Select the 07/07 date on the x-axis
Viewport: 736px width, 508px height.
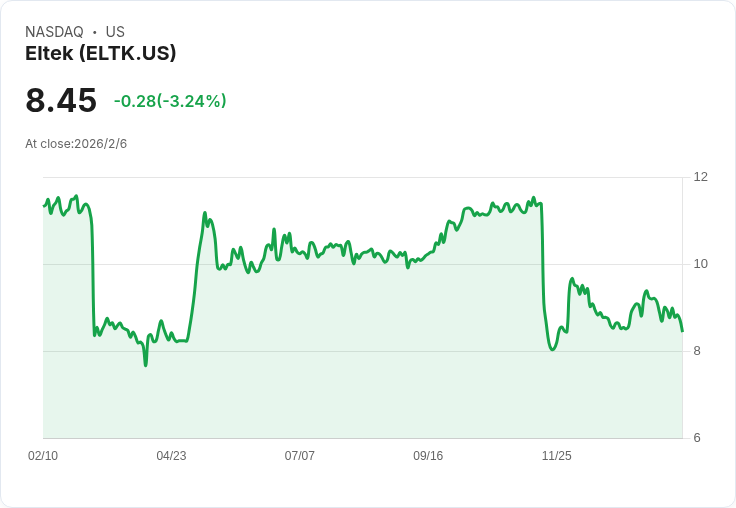(x=299, y=456)
